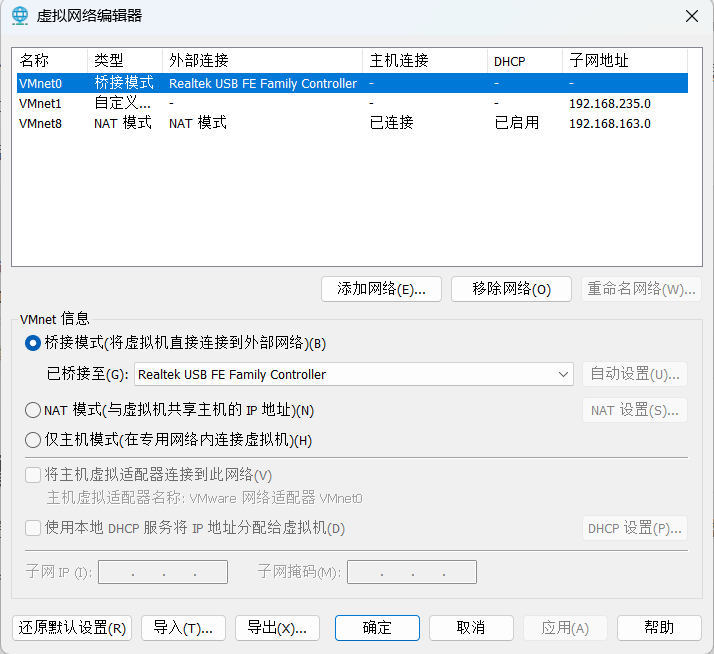Click the 子网 IP input field
This screenshot has width=714, height=654.
tap(163, 572)
